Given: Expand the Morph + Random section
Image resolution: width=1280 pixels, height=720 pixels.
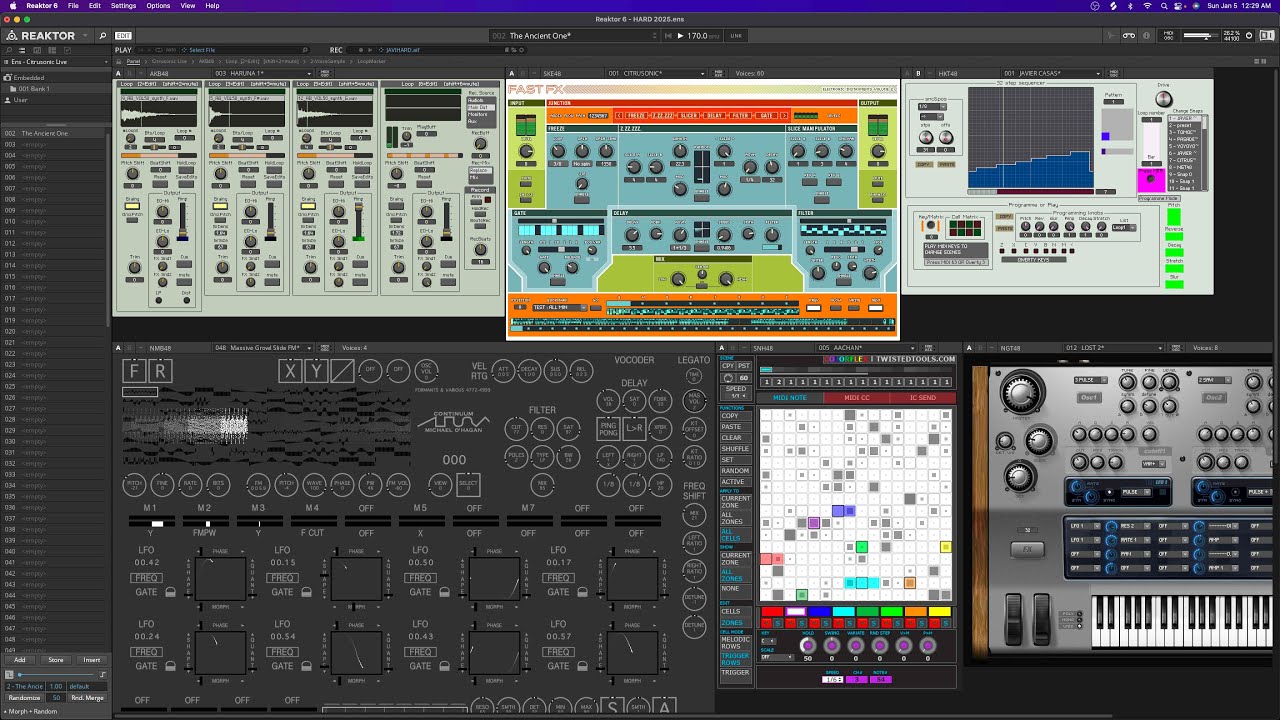Looking at the screenshot, I should click(33, 711).
